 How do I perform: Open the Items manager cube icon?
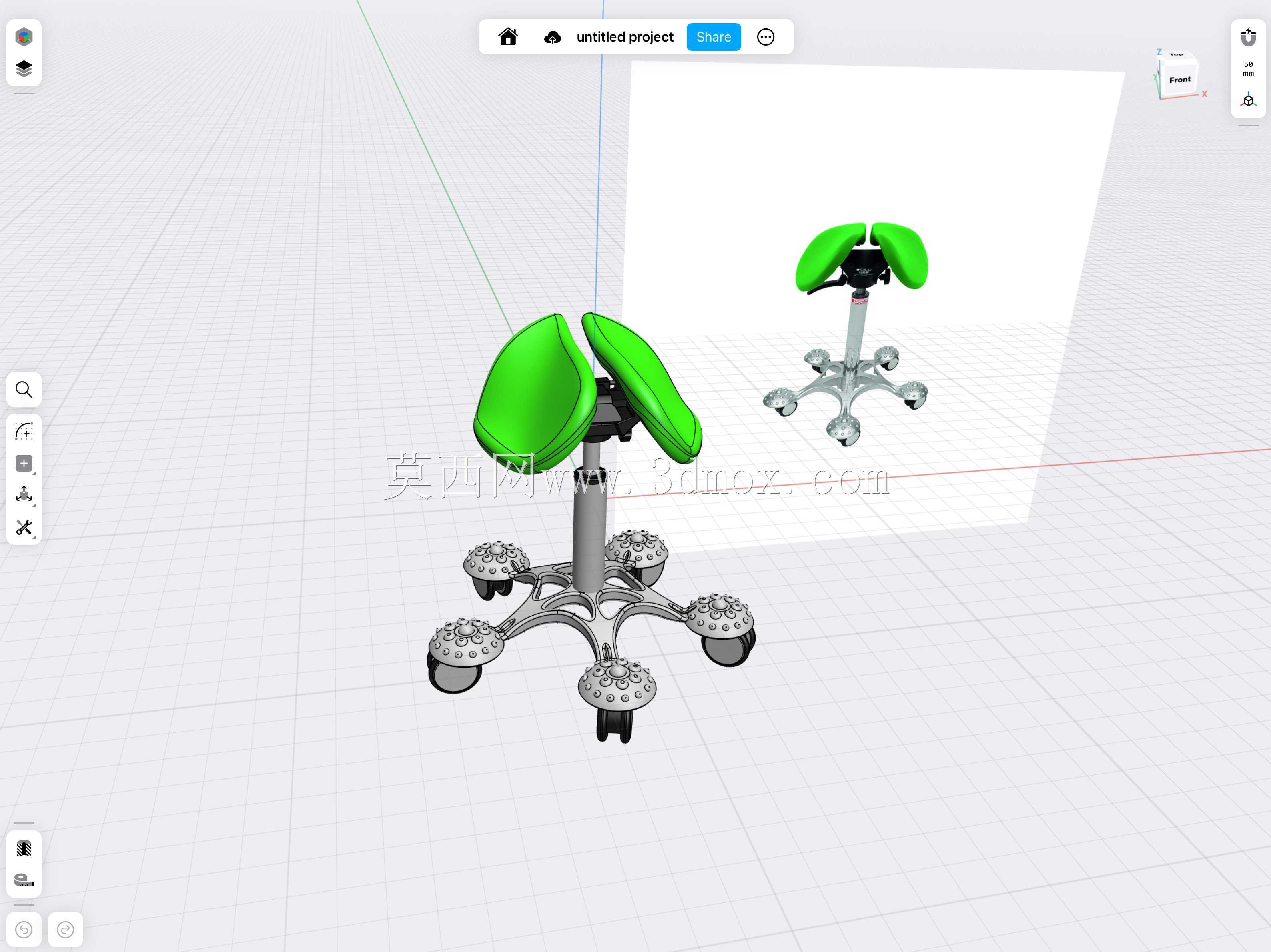coord(24,37)
